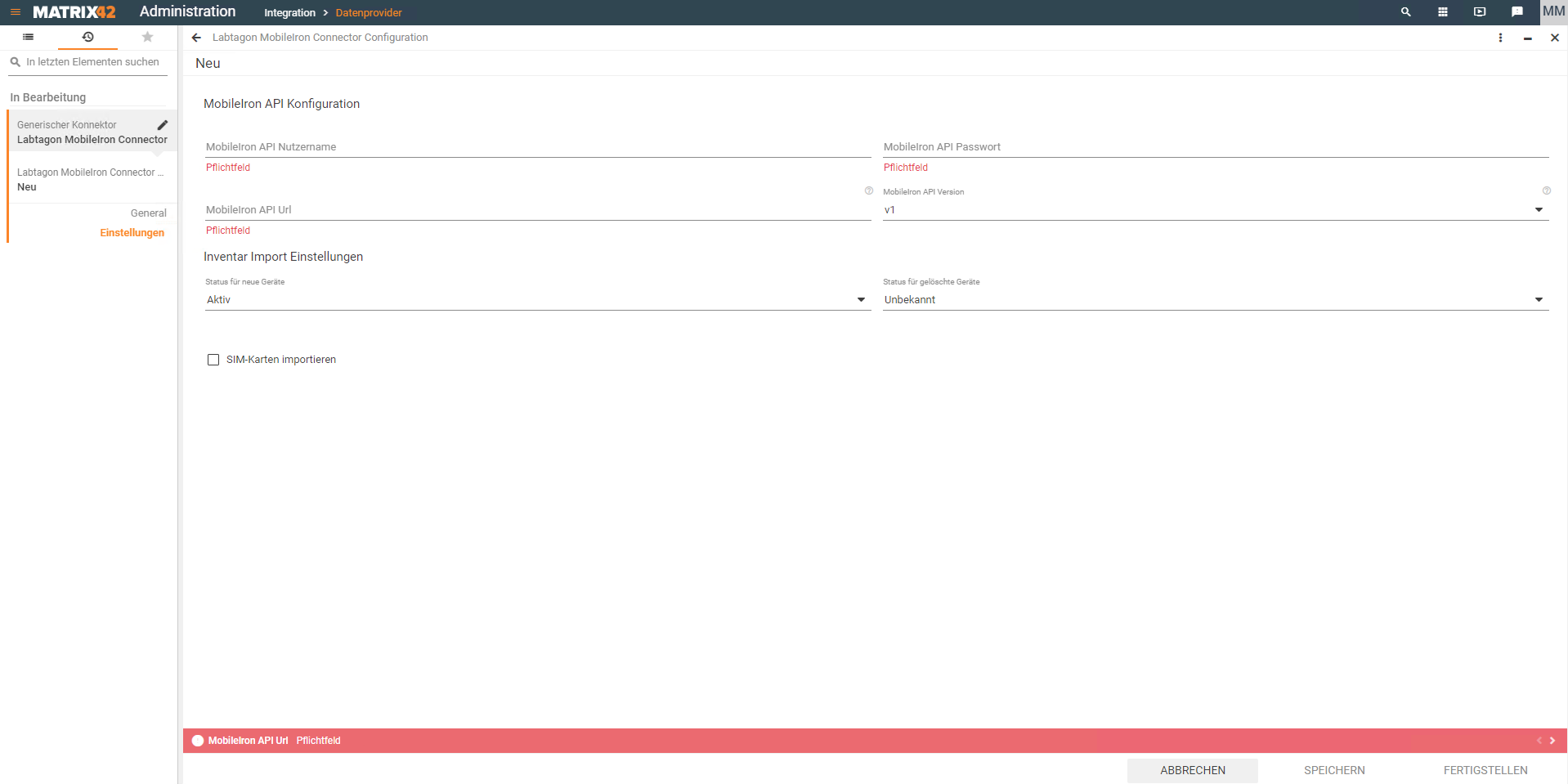Click the Matrix42 logo
Viewport: 1568px width, 784px height.
coord(74,12)
